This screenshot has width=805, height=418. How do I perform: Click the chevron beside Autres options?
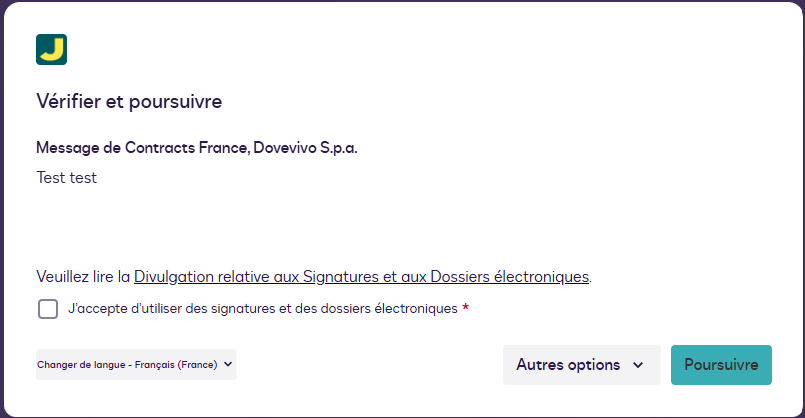pos(638,366)
